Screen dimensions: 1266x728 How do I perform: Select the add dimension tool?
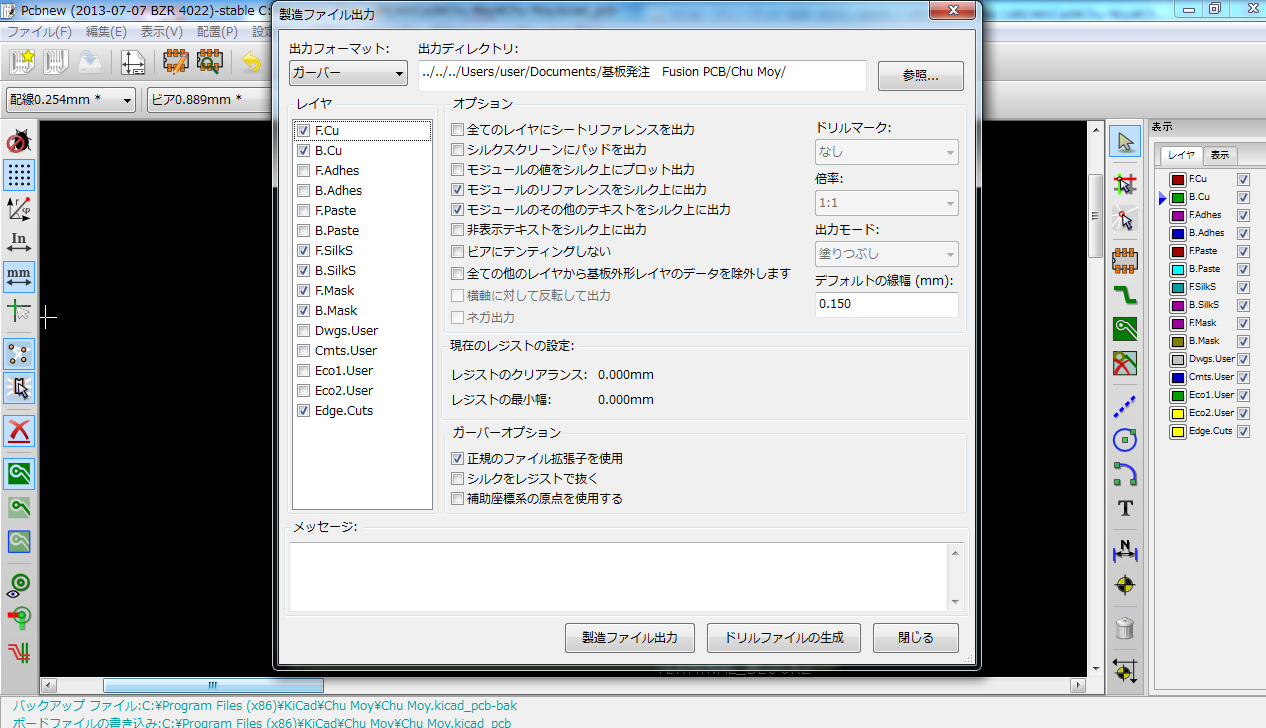click(x=1126, y=551)
